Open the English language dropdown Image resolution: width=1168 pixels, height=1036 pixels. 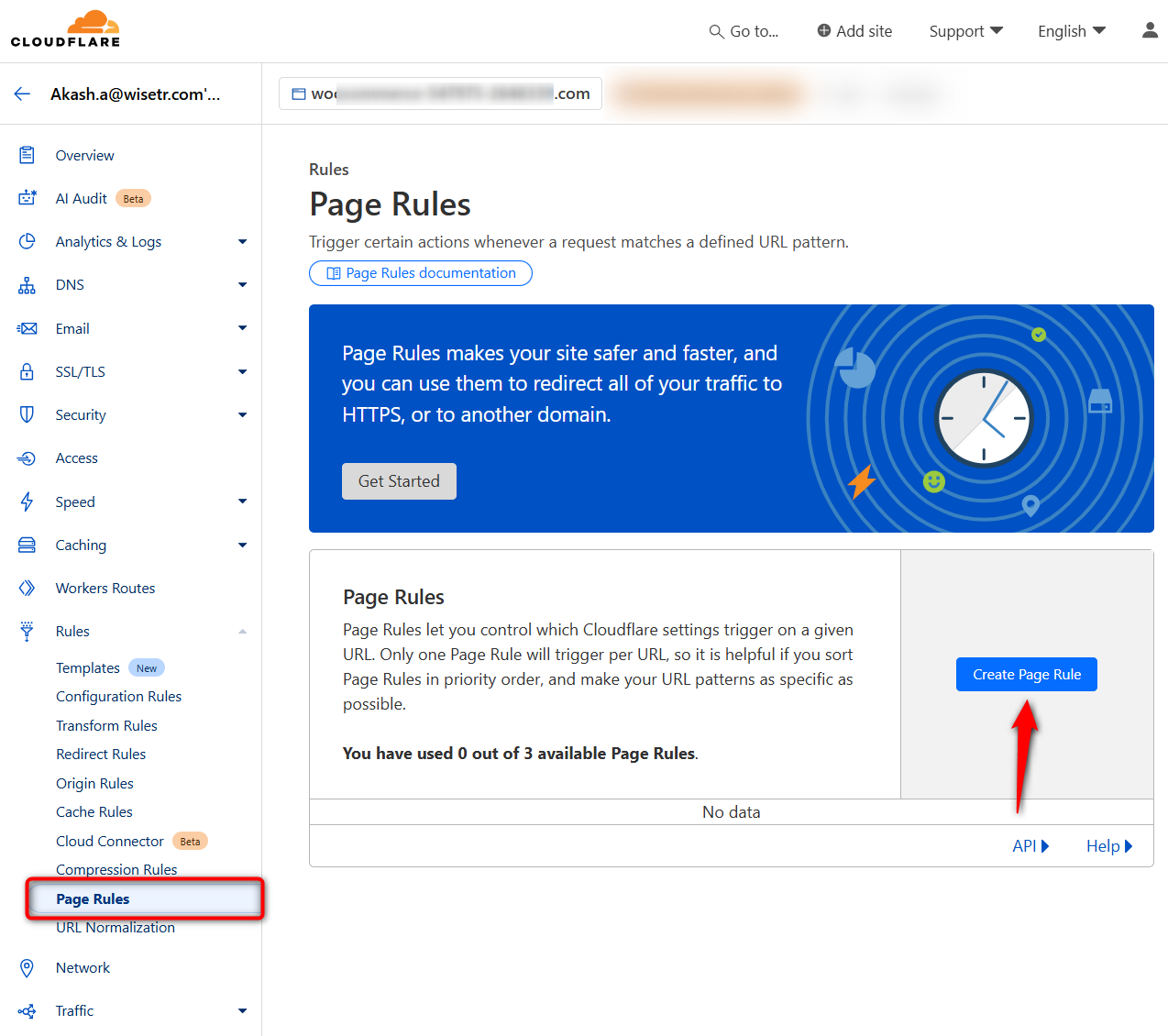(x=1072, y=31)
